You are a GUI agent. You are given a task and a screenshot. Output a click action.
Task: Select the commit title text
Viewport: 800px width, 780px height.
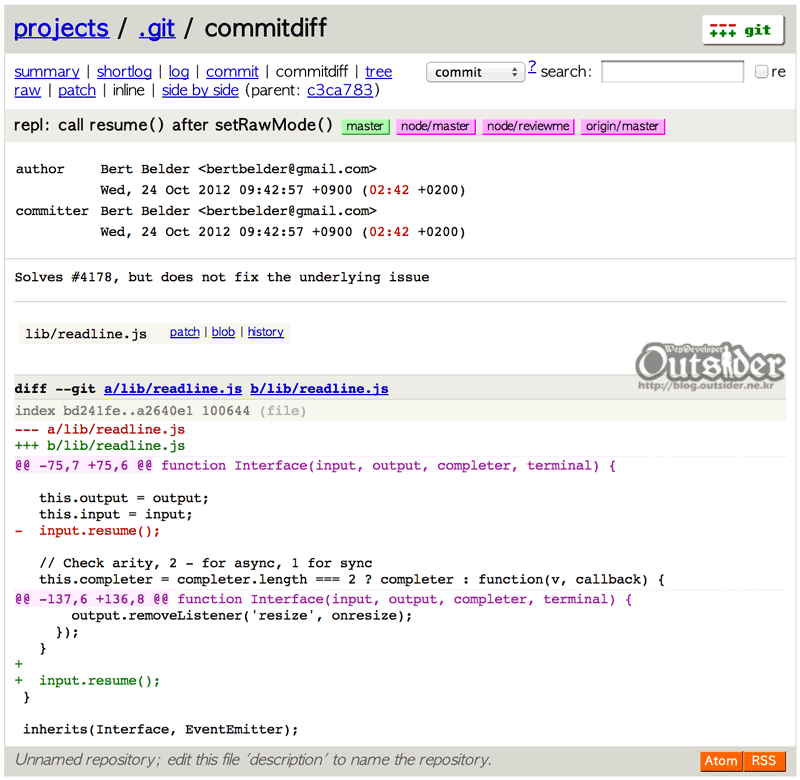click(173, 125)
